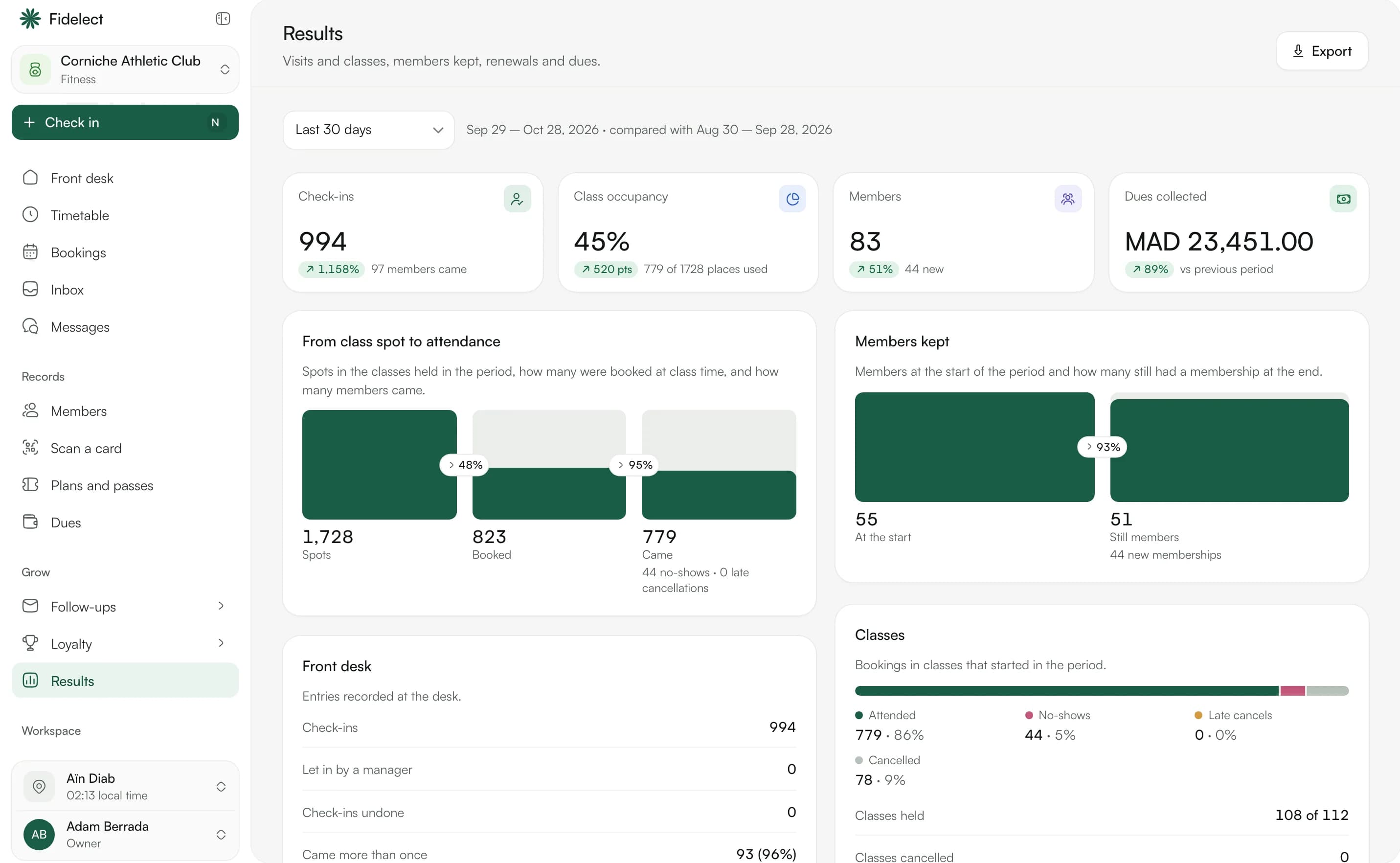
Task: Click the Members card group icon
Action: [1068, 199]
